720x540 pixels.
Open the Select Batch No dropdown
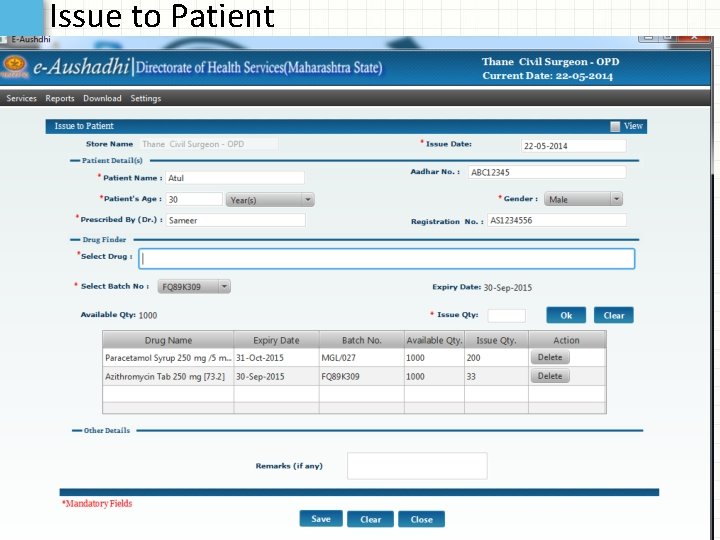[x=194, y=287]
